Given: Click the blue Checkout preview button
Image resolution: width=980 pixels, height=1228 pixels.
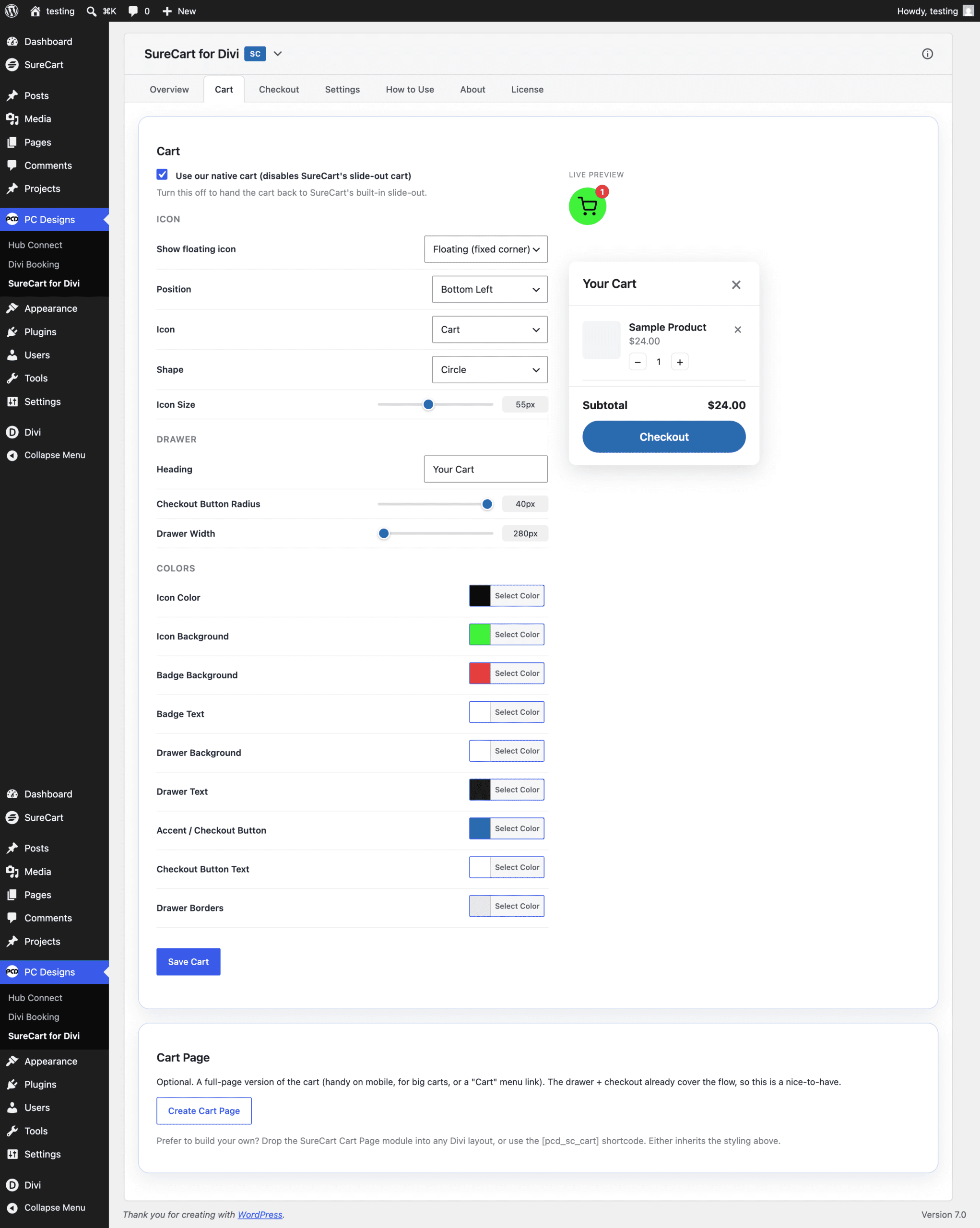Looking at the screenshot, I should coord(664,437).
